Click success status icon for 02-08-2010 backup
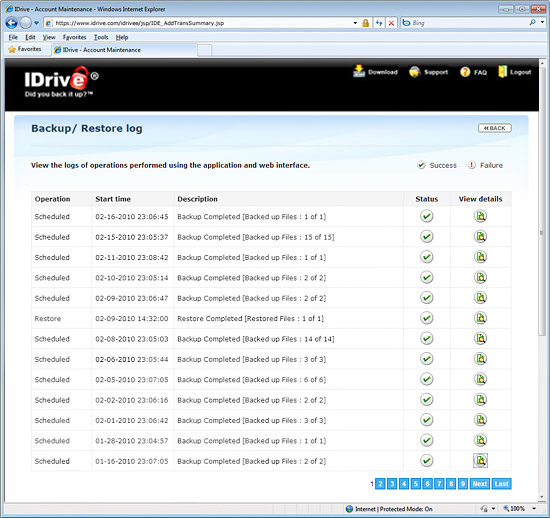The width and height of the screenshot is (550, 518). coord(427,338)
